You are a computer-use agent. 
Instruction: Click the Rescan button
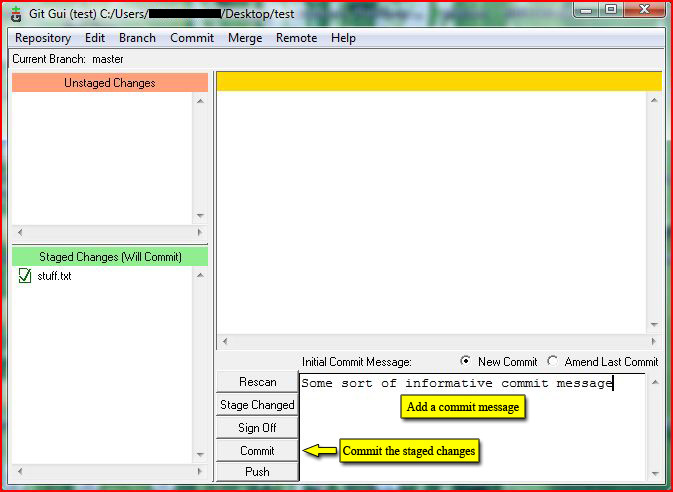click(257, 382)
